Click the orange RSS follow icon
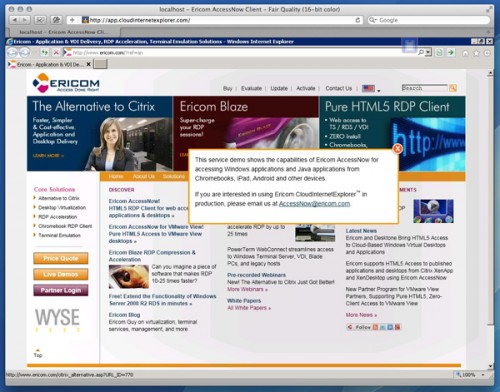Screen dimensions: 500x392 (375, 327)
